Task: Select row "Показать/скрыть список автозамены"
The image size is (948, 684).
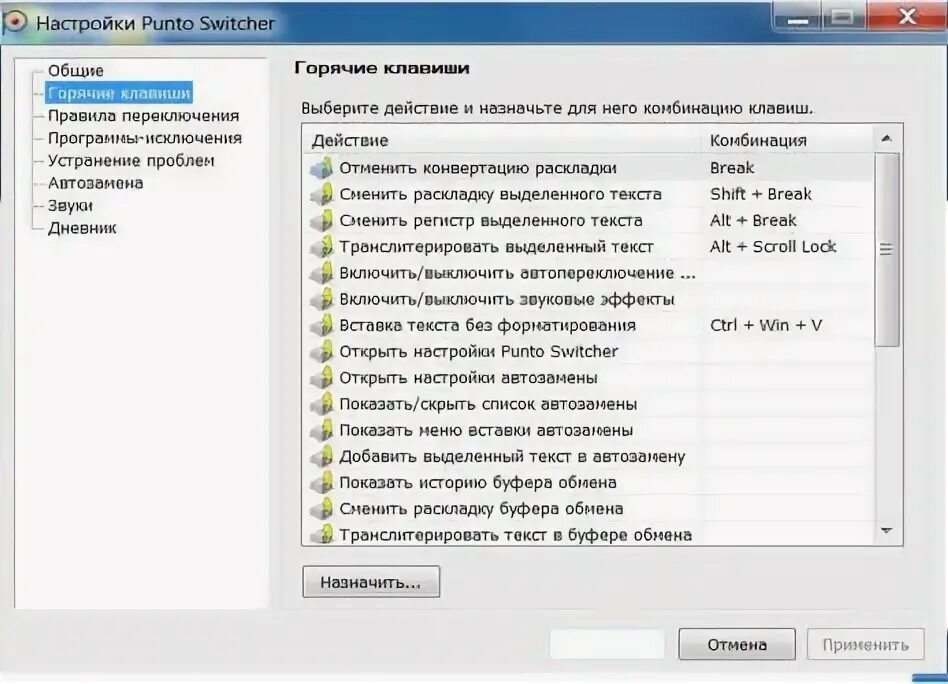Action: (x=589, y=404)
